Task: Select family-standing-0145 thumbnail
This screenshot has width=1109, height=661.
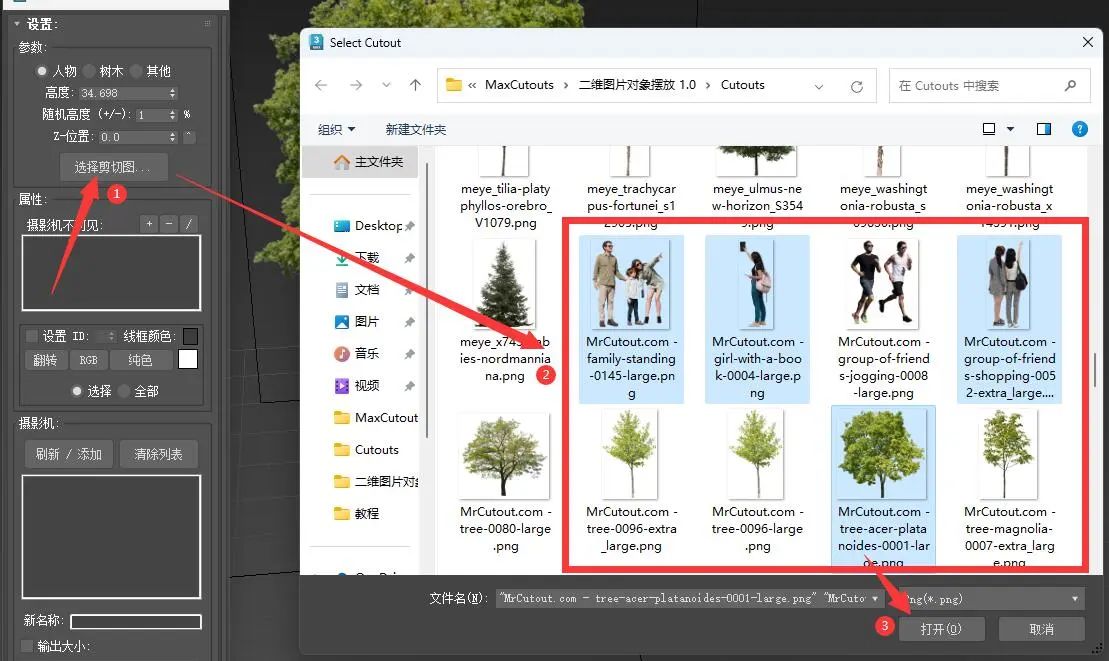Action: (x=631, y=283)
